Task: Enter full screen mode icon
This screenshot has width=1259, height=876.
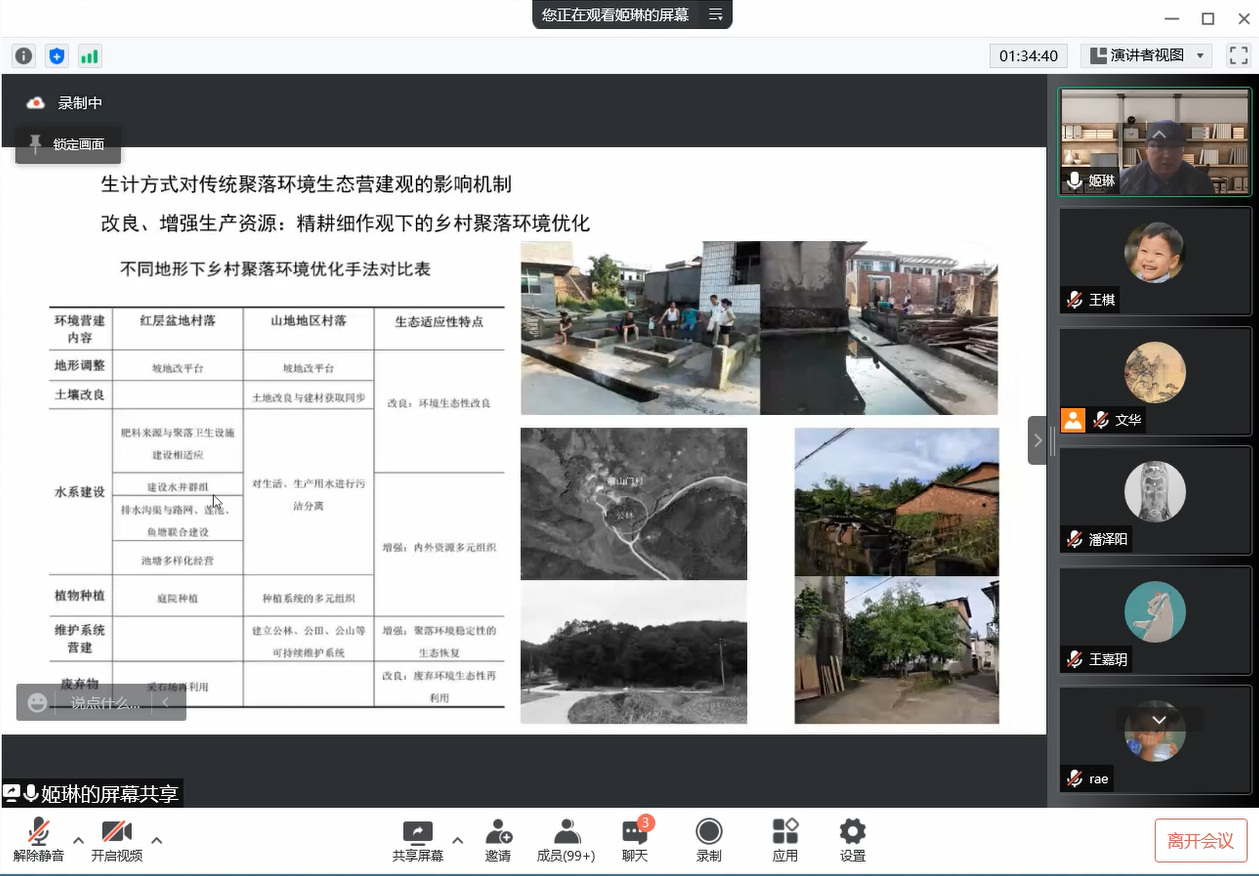Action: pyautogui.click(x=1238, y=56)
